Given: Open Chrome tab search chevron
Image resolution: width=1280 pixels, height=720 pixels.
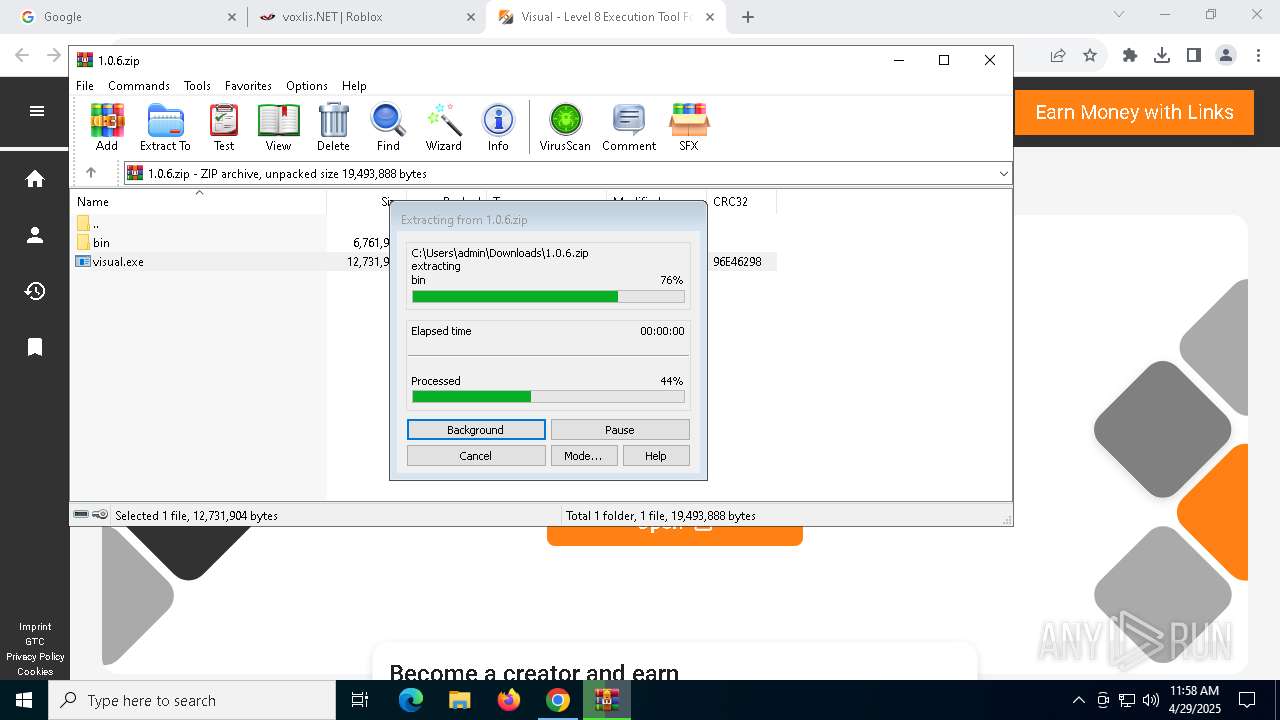Looking at the screenshot, I should [x=1119, y=15].
